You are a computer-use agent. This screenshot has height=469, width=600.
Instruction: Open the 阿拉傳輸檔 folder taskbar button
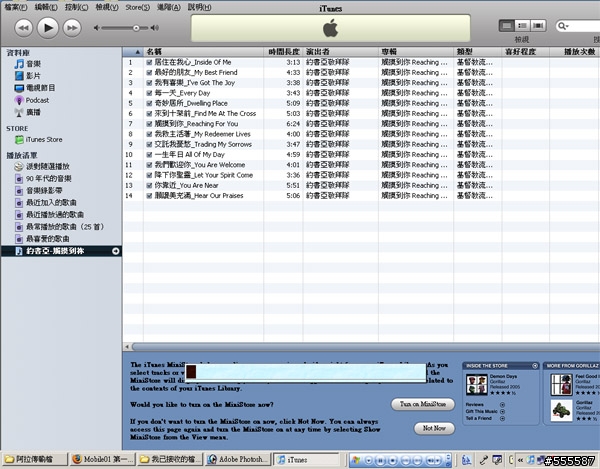click(35, 459)
